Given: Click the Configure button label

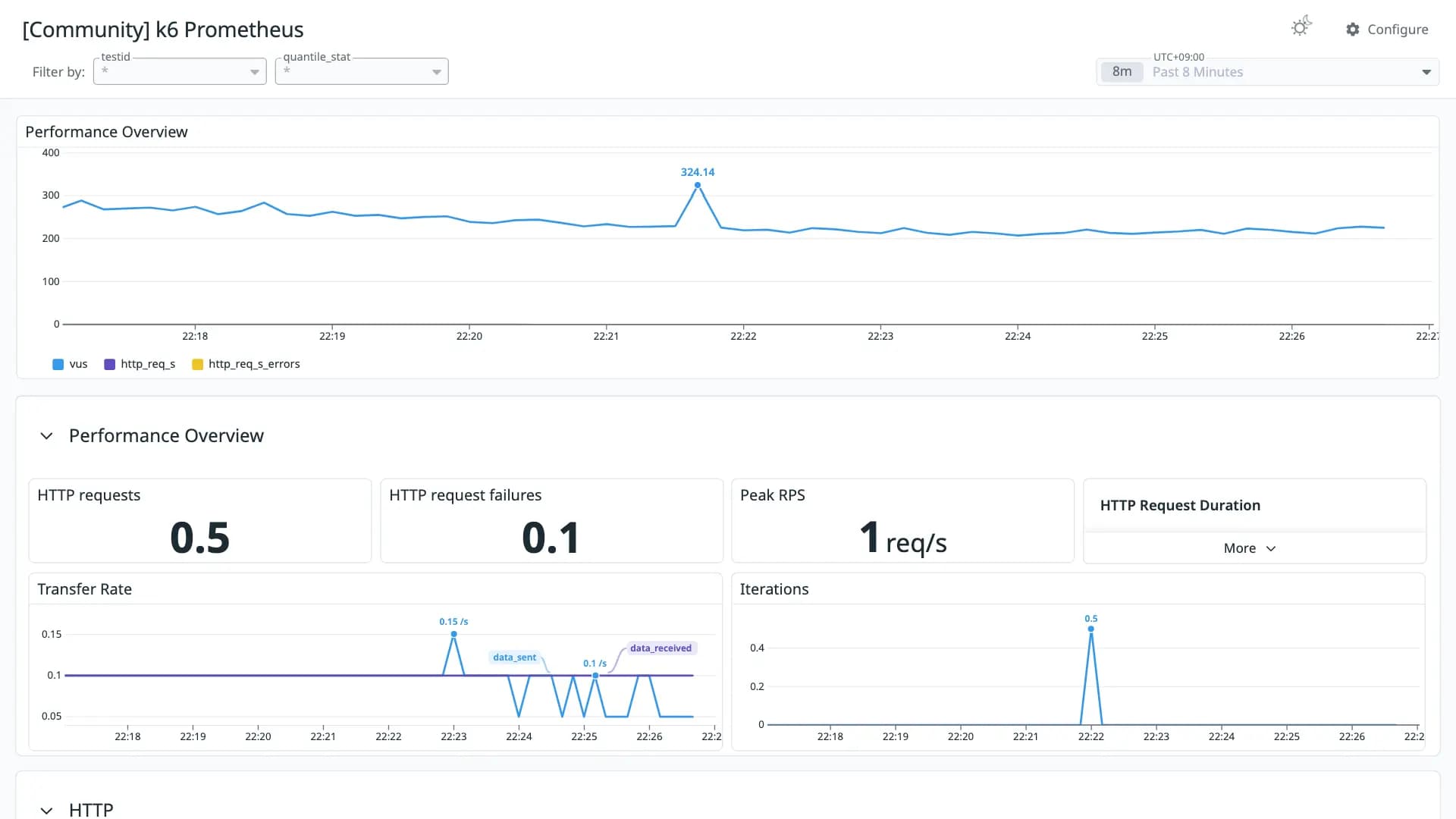Looking at the screenshot, I should pyautogui.click(x=1398, y=30).
